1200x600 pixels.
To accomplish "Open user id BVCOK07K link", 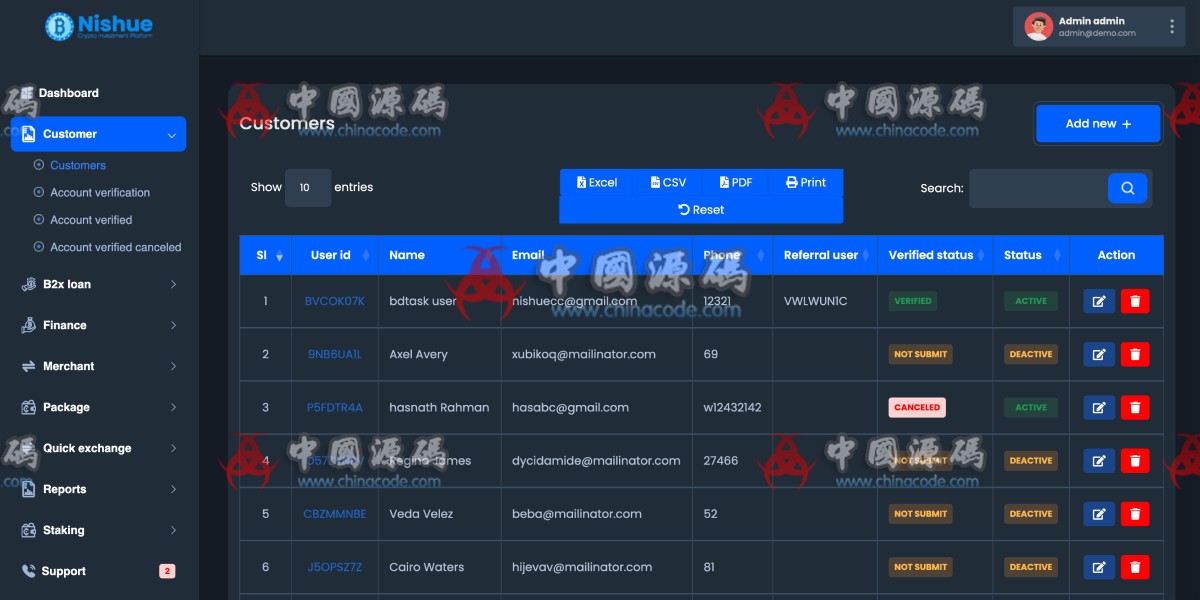I will pyautogui.click(x=334, y=301).
